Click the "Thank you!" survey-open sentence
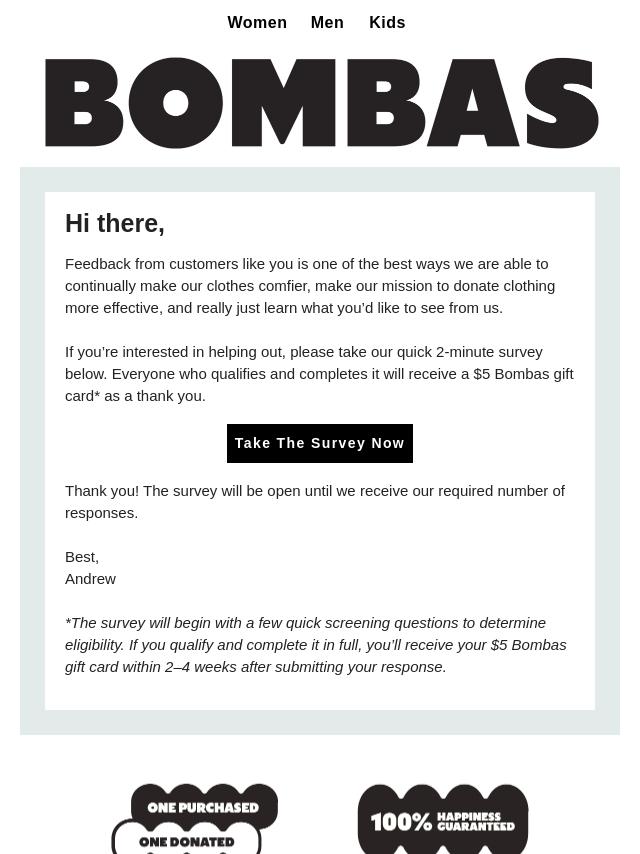The height and width of the screenshot is (854, 640). click(x=314, y=501)
